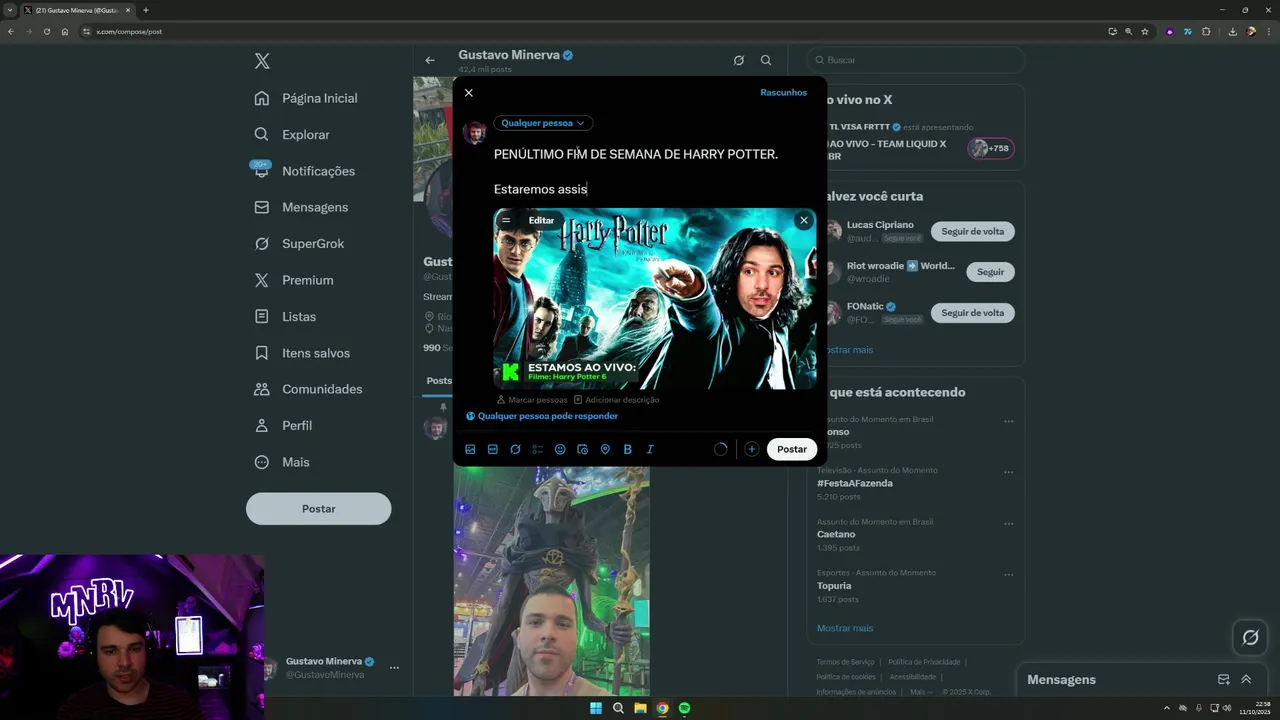Image resolution: width=1280 pixels, height=720 pixels.
Task: Open more options for the Topuria trend
Action: [x=1008, y=574]
